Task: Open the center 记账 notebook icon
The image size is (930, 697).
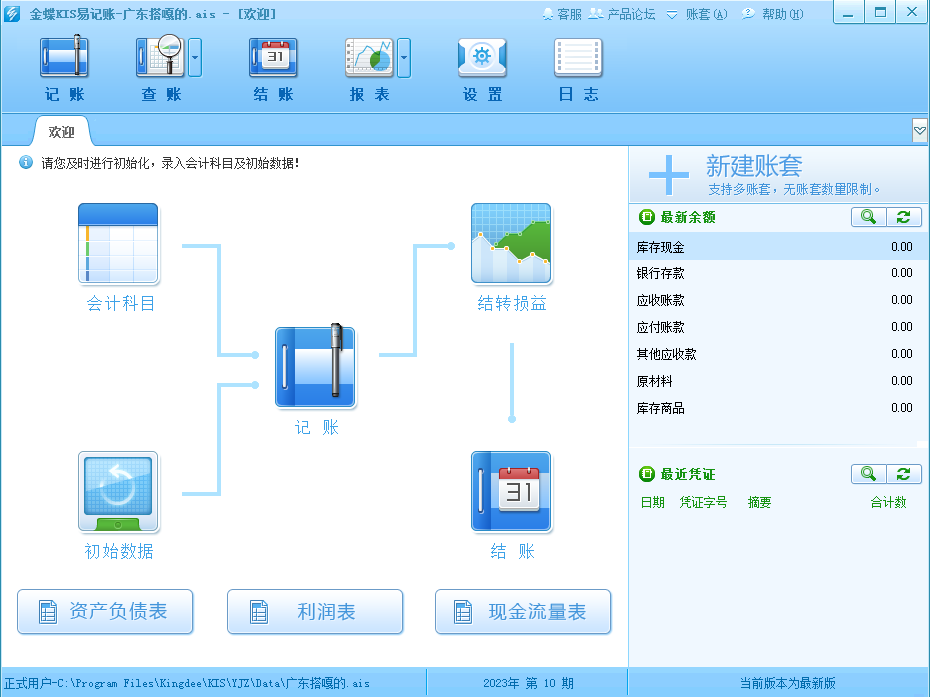Action: point(315,366)
